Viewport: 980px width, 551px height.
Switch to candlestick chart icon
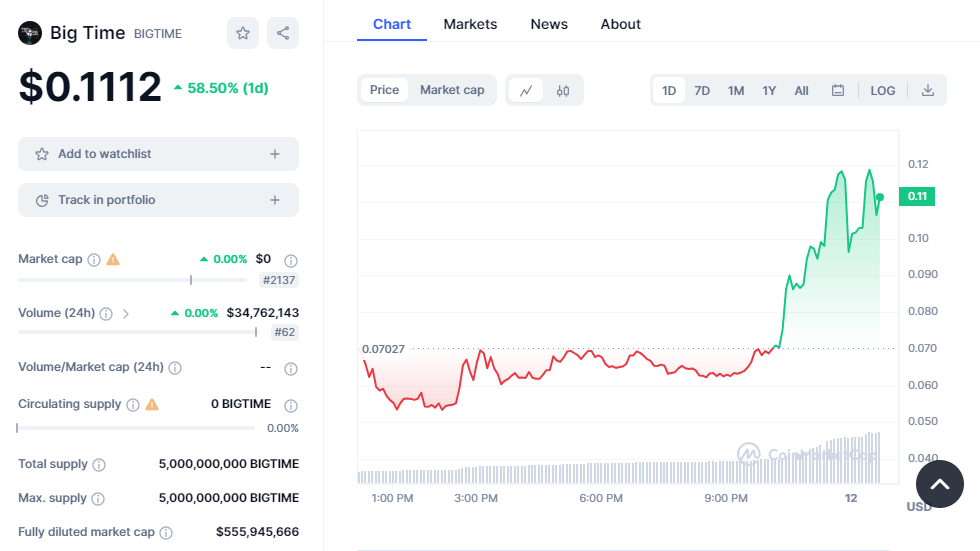click(x=563, y=90)
